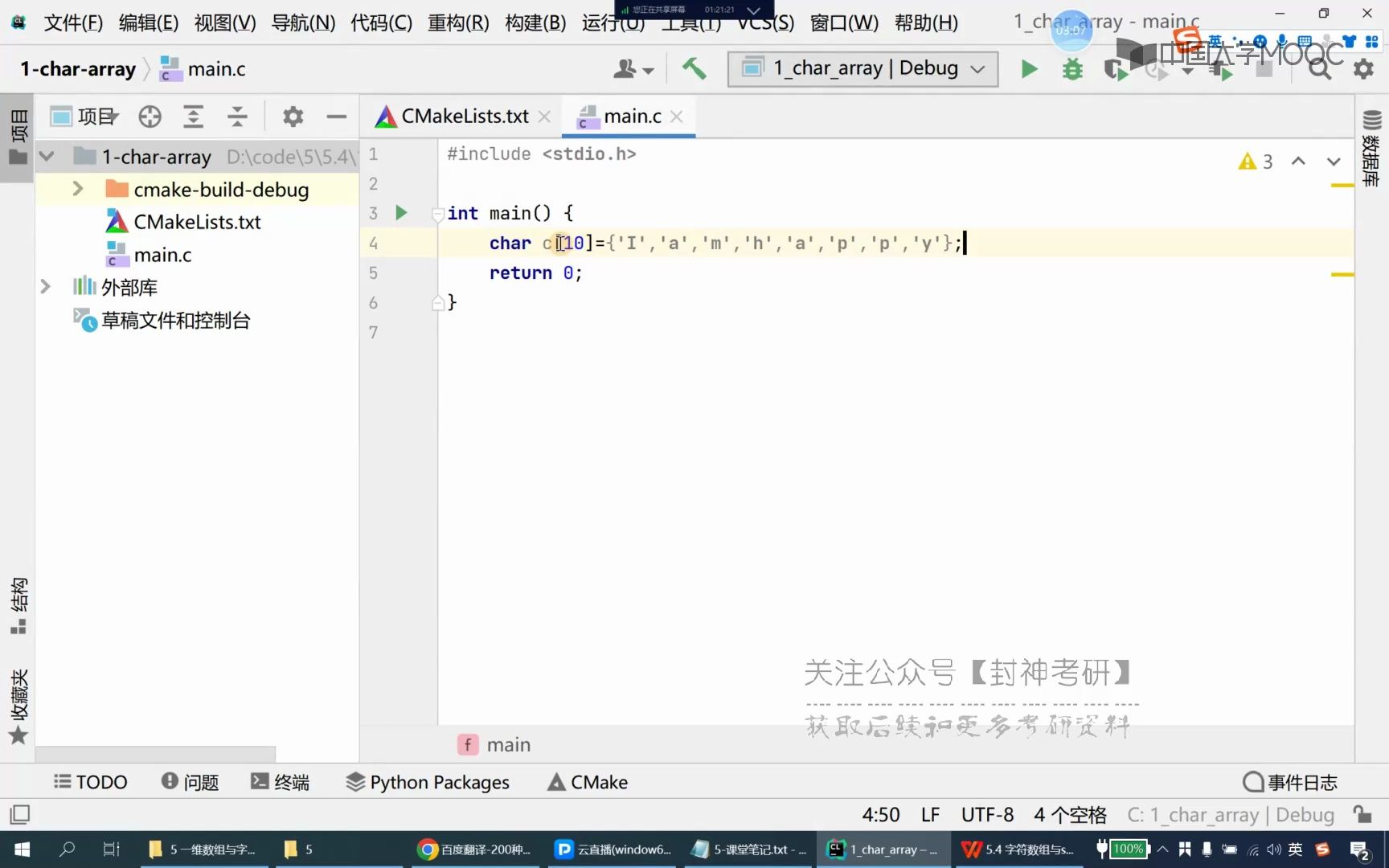The image size is (1389, 868).
Task: Open the Event Log
Action: point(1290,782)
